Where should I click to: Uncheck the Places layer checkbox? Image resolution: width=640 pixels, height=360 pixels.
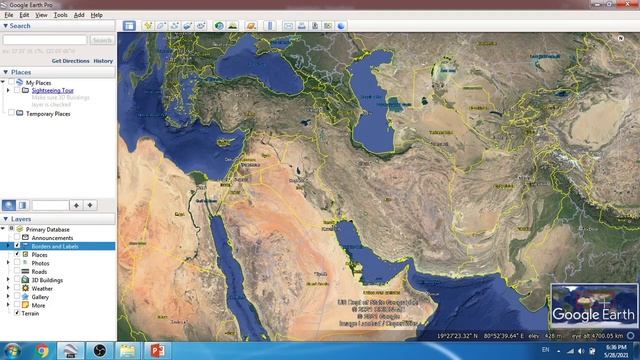click(17, 254)
